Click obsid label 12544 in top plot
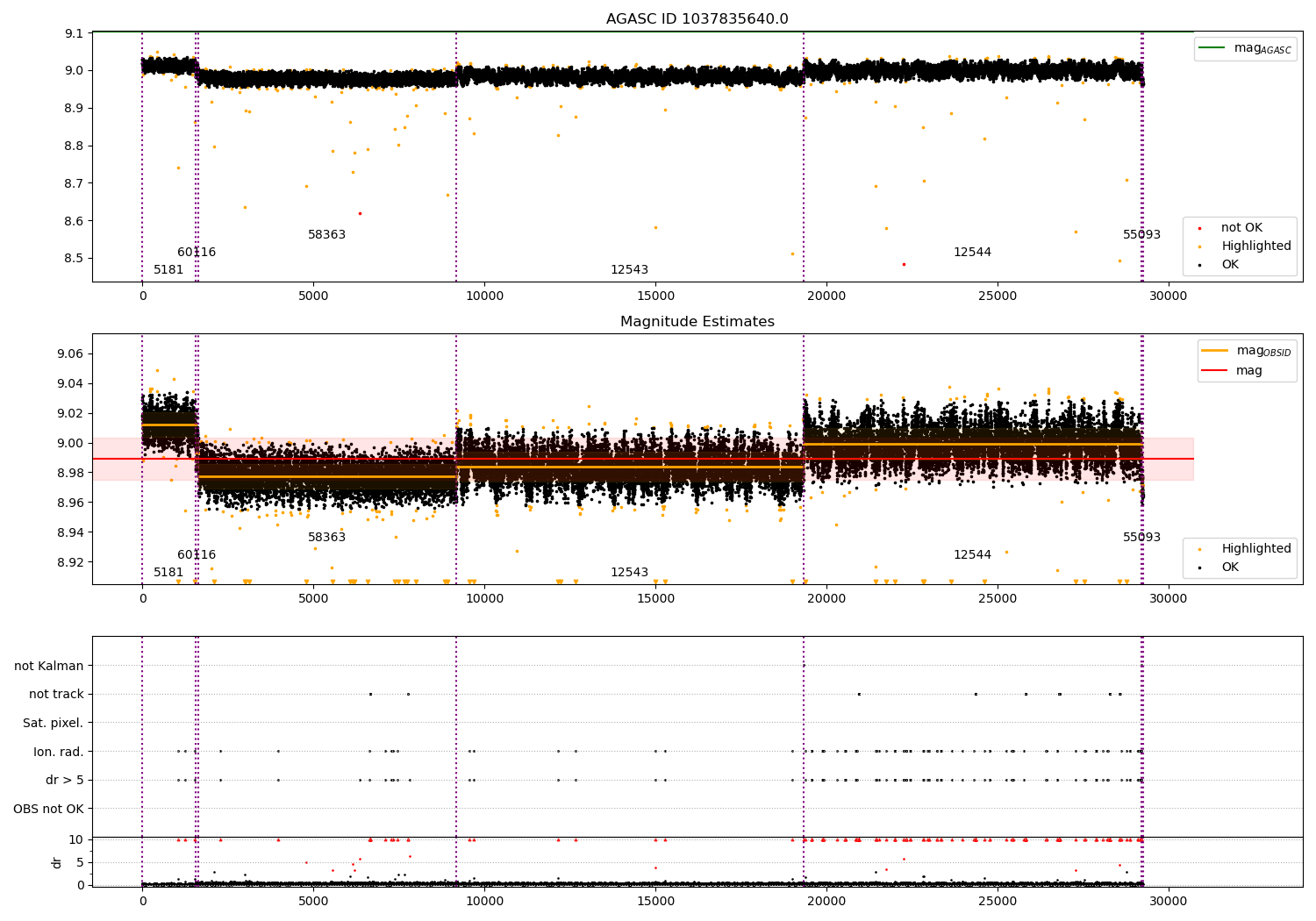The height and width of the screenshot is (921, 1316). 972,253
